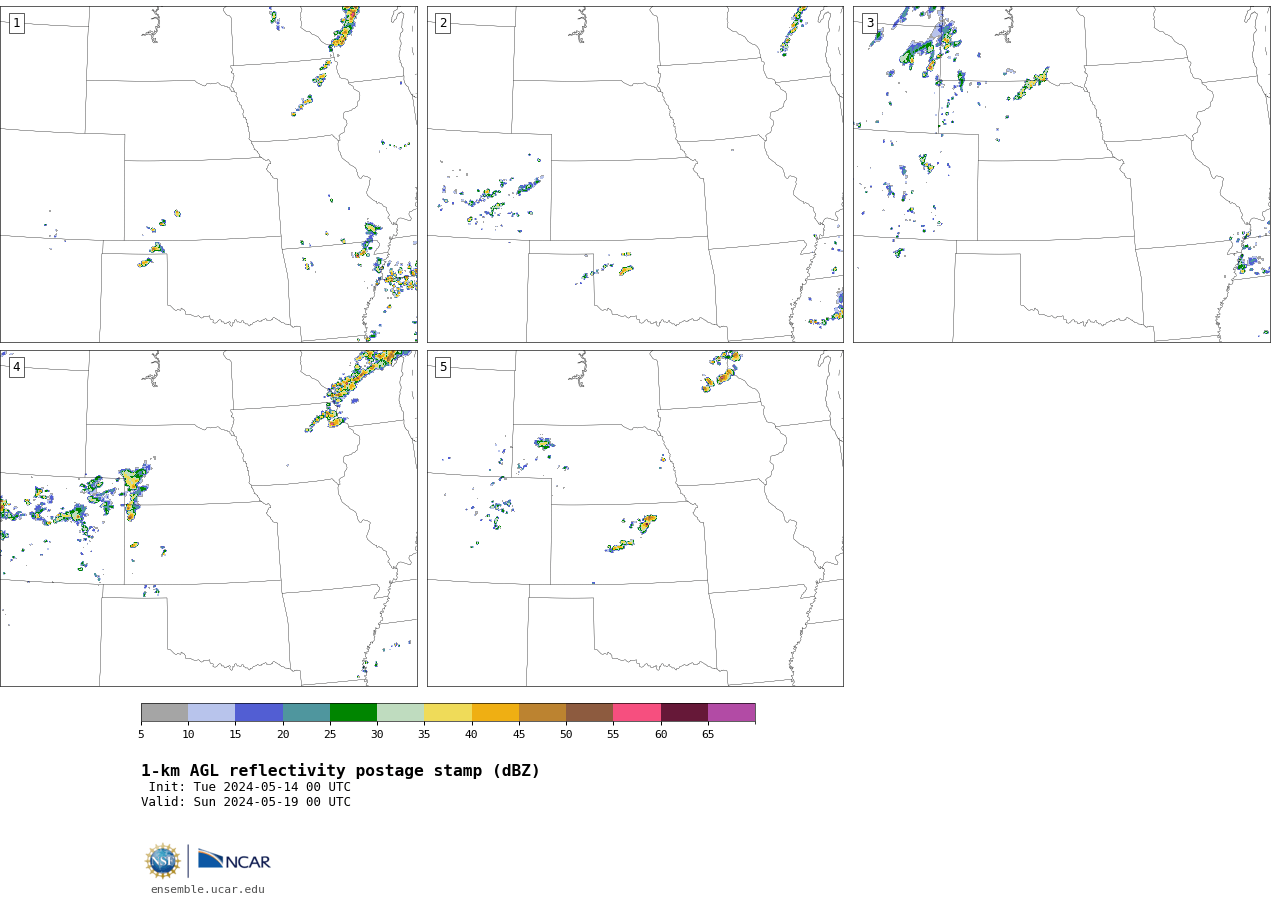This screenshot has height=901, width=1280.
Task: Click the panel number '2' label box
Action: (x=443, y=23)
